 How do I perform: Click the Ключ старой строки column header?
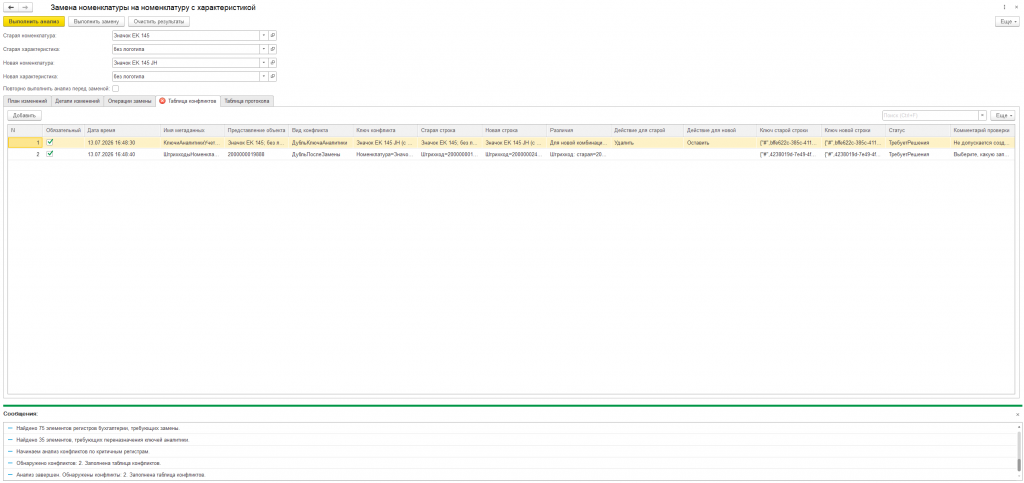pos(788,130)
